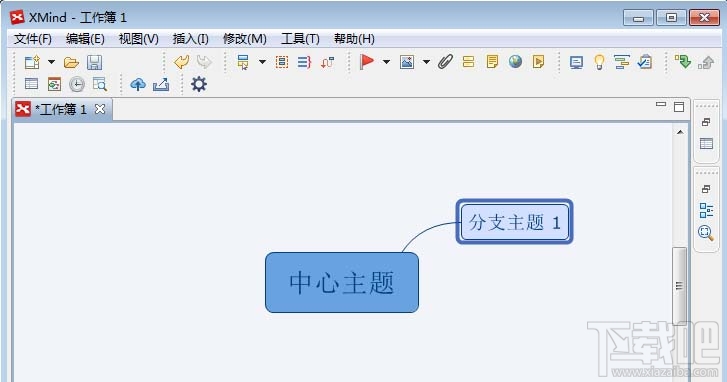Click the brainstorming light bulb icon
The width and height of the screenshot is (727, 382).
click(599, 62)
